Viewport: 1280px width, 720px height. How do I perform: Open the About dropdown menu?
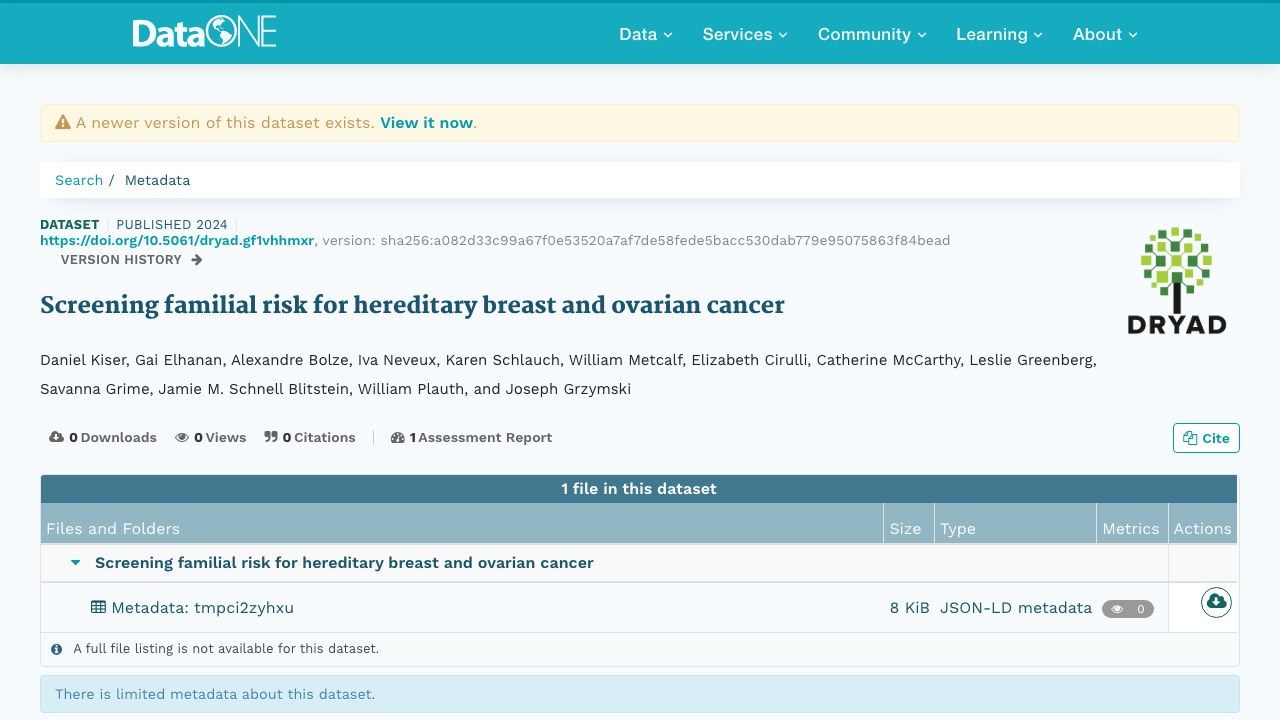[1105, 34]
